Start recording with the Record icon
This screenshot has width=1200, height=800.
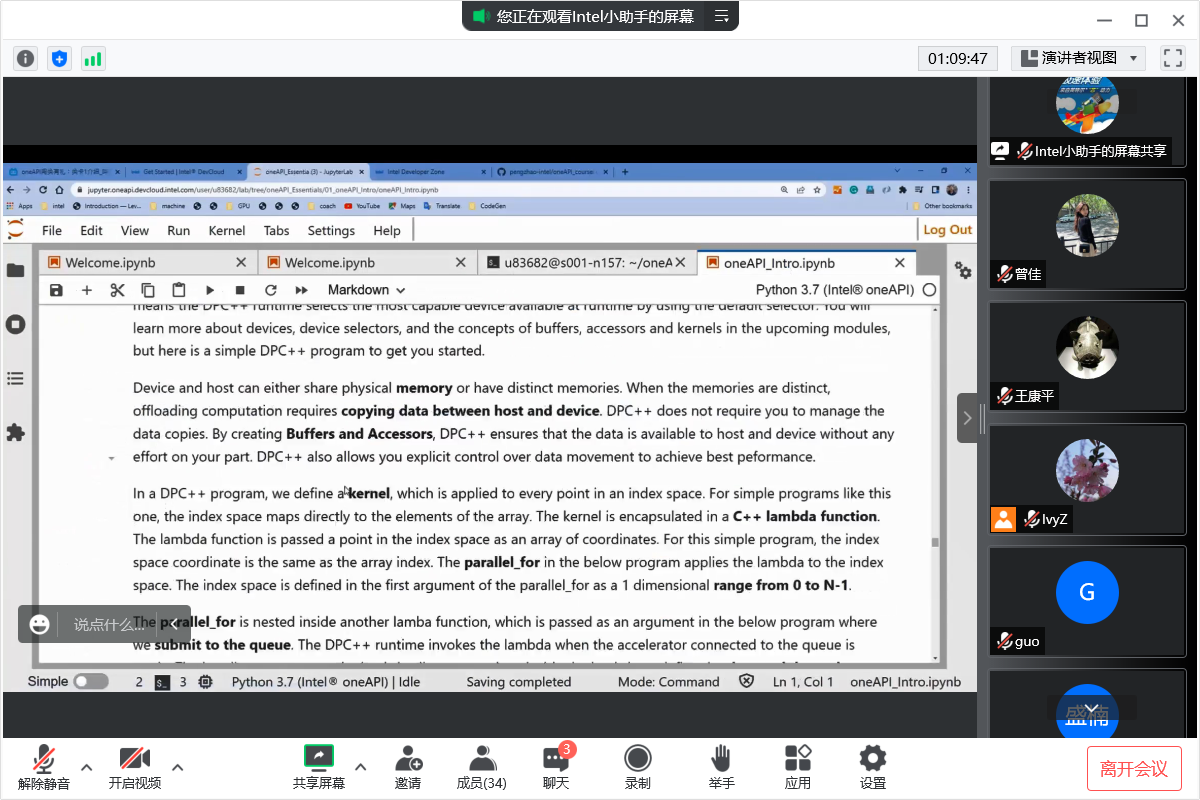[637, 758]
